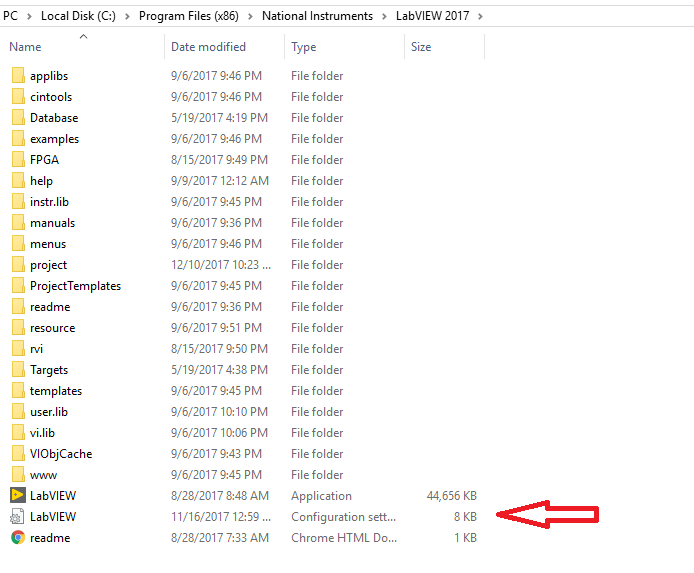Click the readme Chrome HTML icon
The width and height of the screenshot is (694, 573).
click(18, 538)
